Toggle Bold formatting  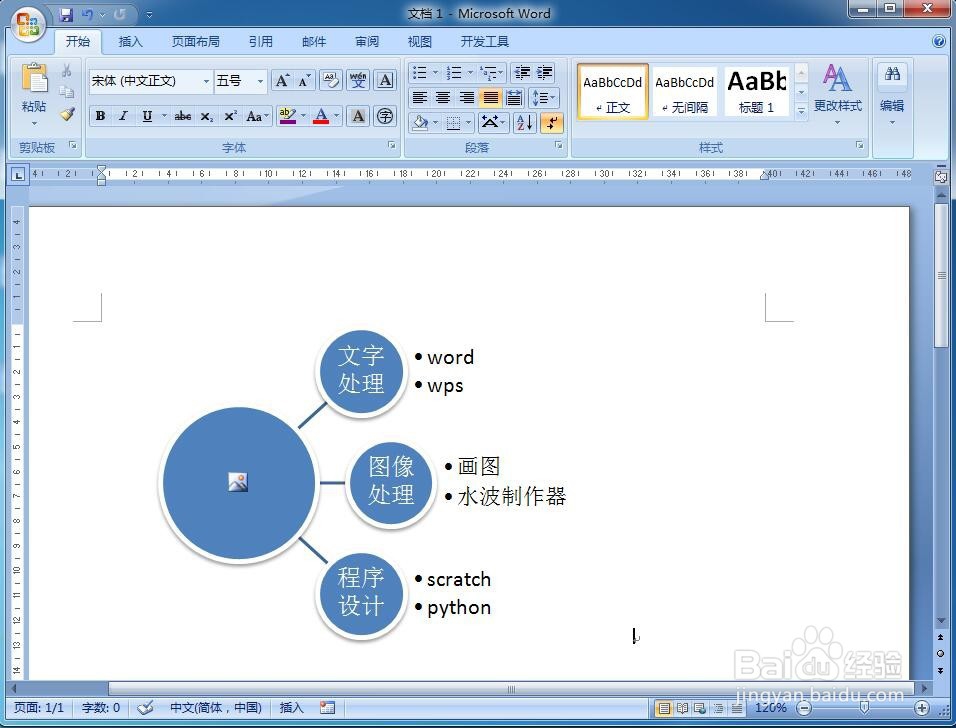tap(101, 116)
